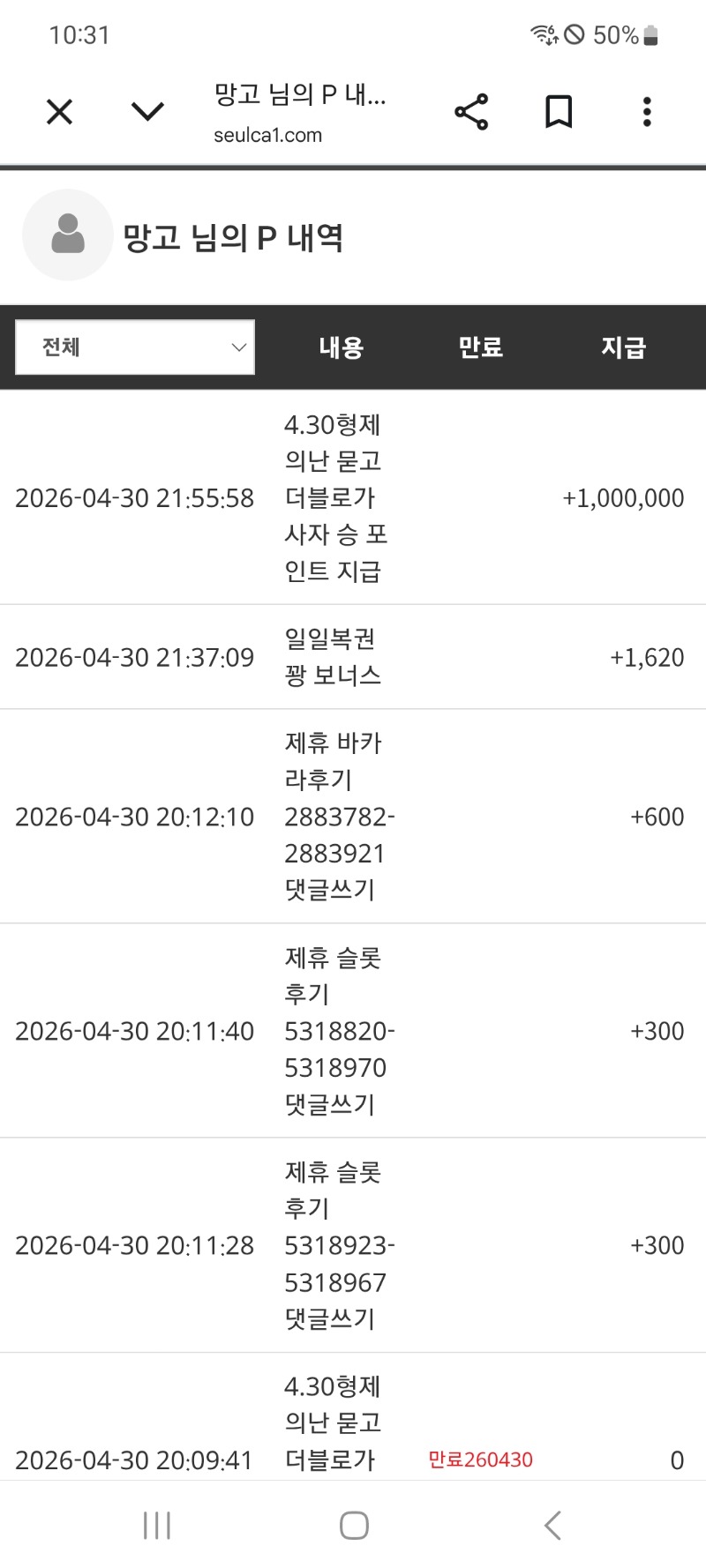Tap the 만료 column header
Image resolution: width=706 pixels, height=1568 pixels.
480,347
